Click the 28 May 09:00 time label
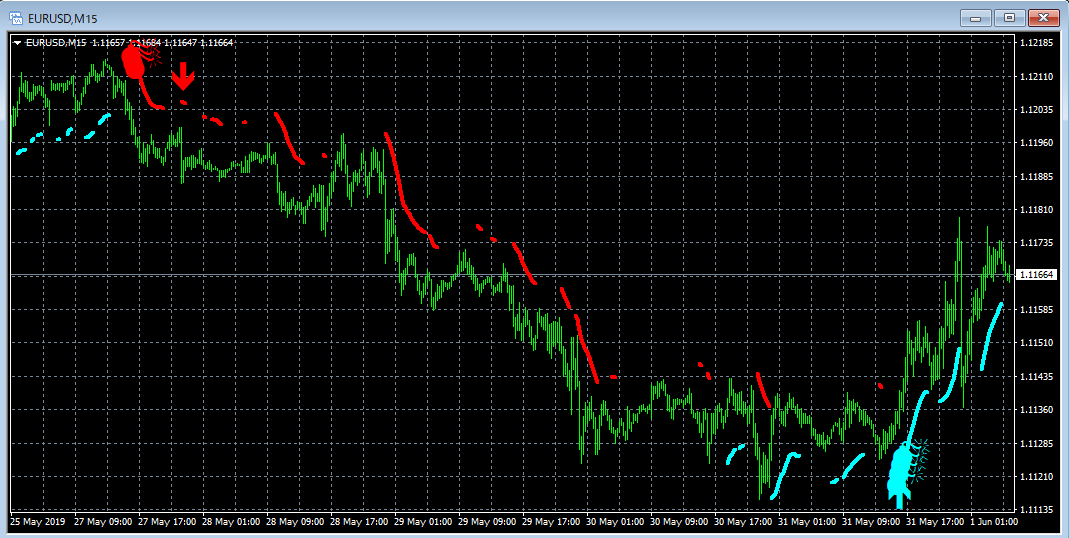Image resolution: width=1069 pixels, height=538 pixels. tap(295, 522)
